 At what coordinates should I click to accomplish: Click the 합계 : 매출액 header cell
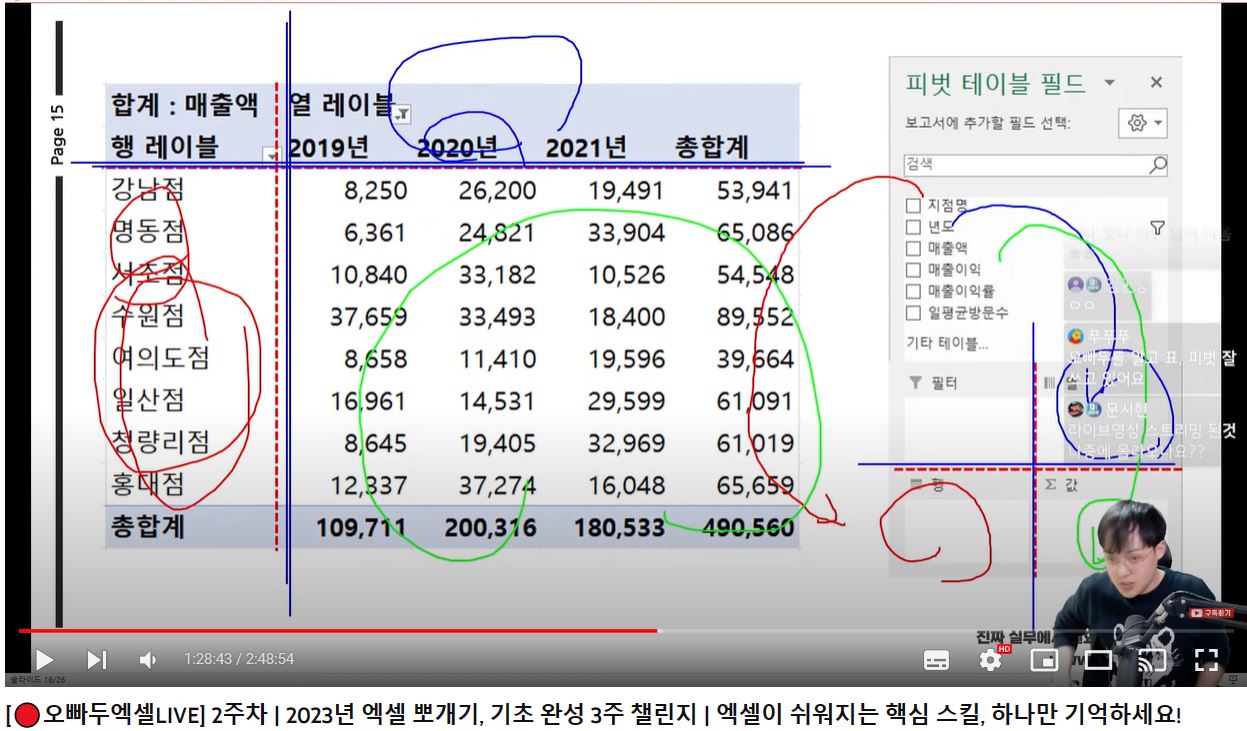185,104
